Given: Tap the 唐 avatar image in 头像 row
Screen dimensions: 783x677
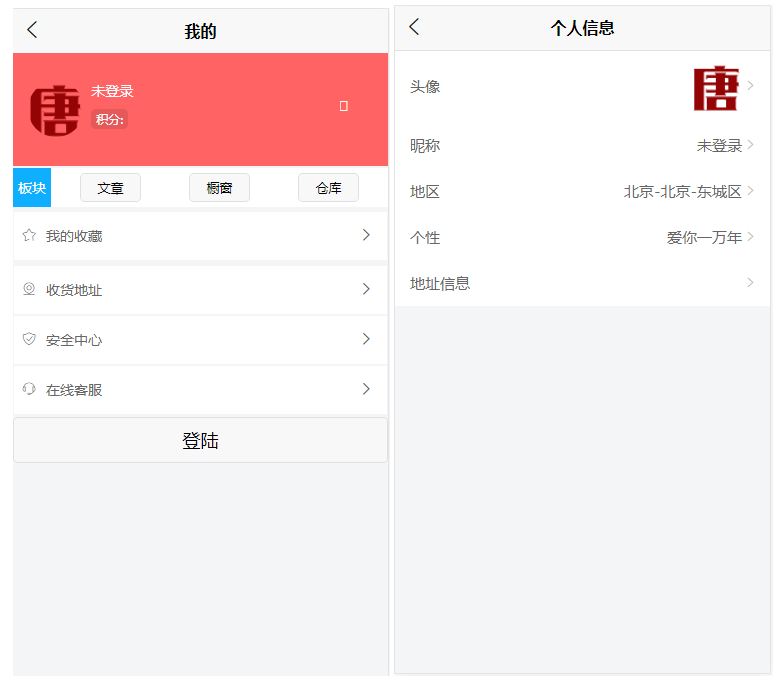Looking at the screenshot, I should [716, 88].
